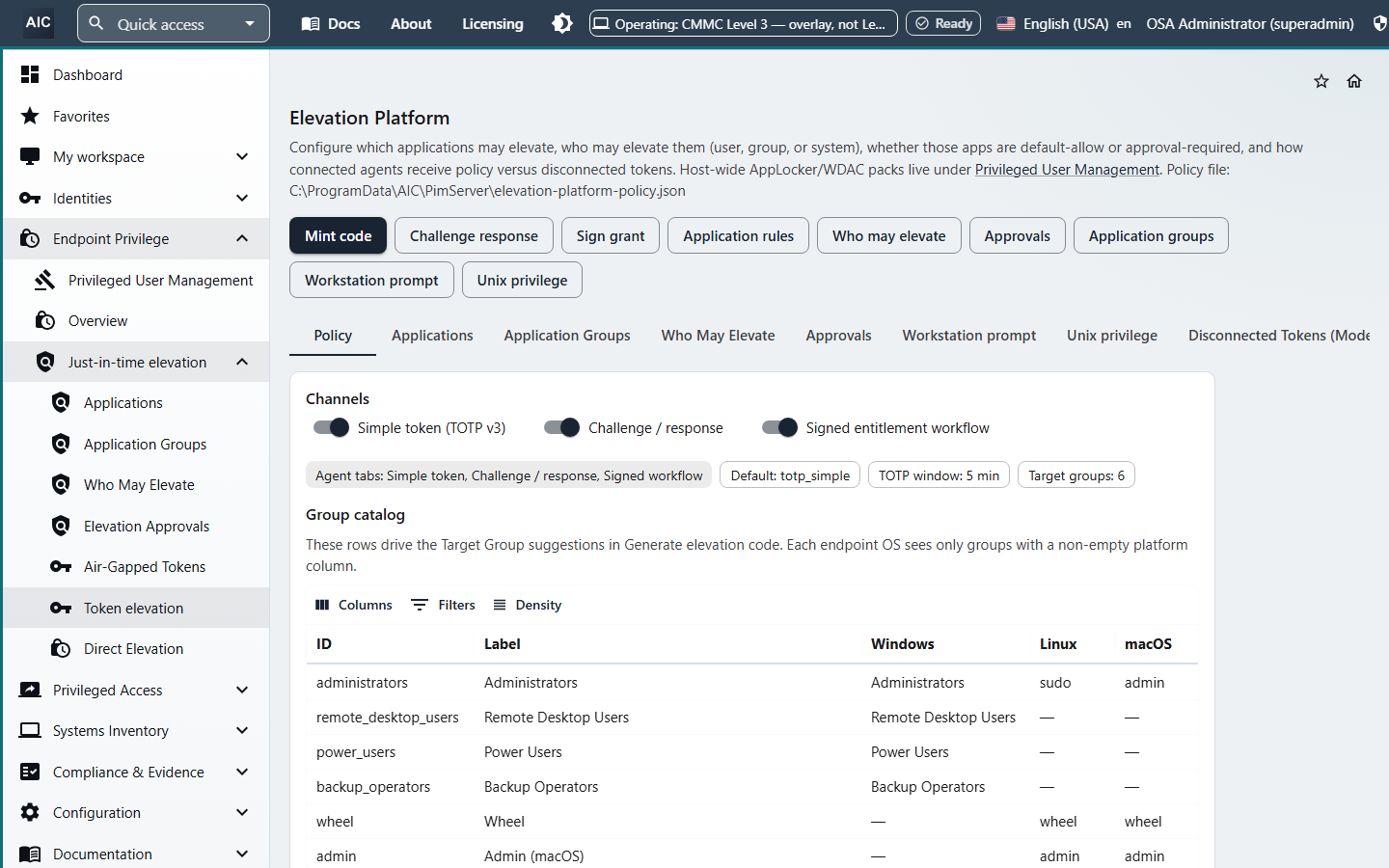Screen dimensions: 1389x868
Task: Add page to favorites star icon
Action: 1321,81
